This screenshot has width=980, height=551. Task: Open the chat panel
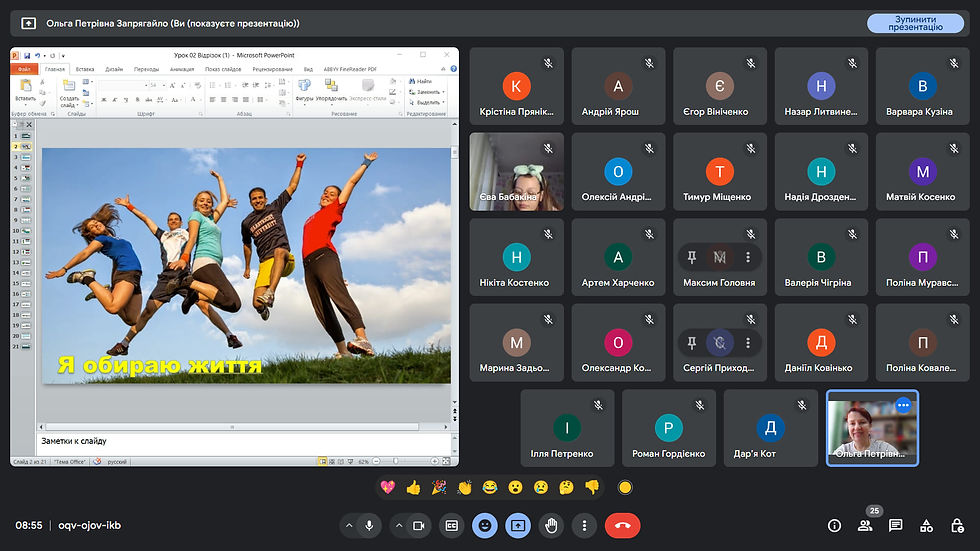tap(896, 526)
